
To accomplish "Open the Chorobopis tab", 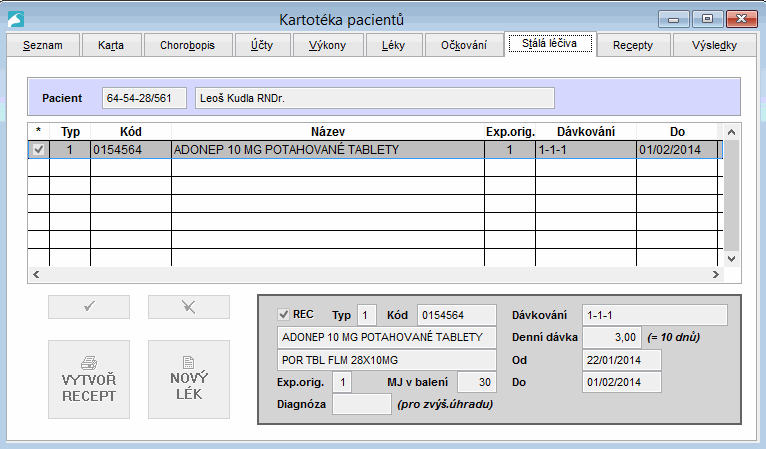I will (188, 45).
